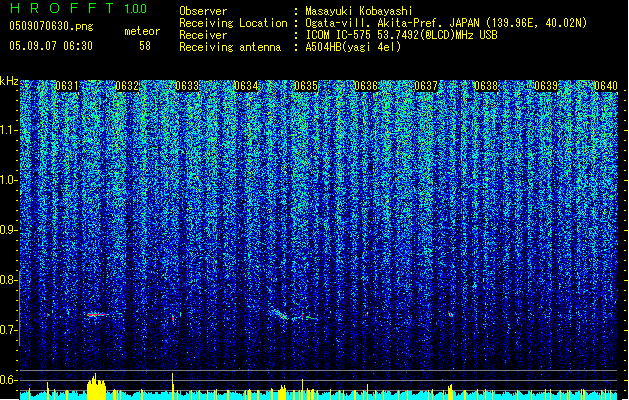Select the 0634 time marker
The image size is (629, 400).
pos(246,86)
